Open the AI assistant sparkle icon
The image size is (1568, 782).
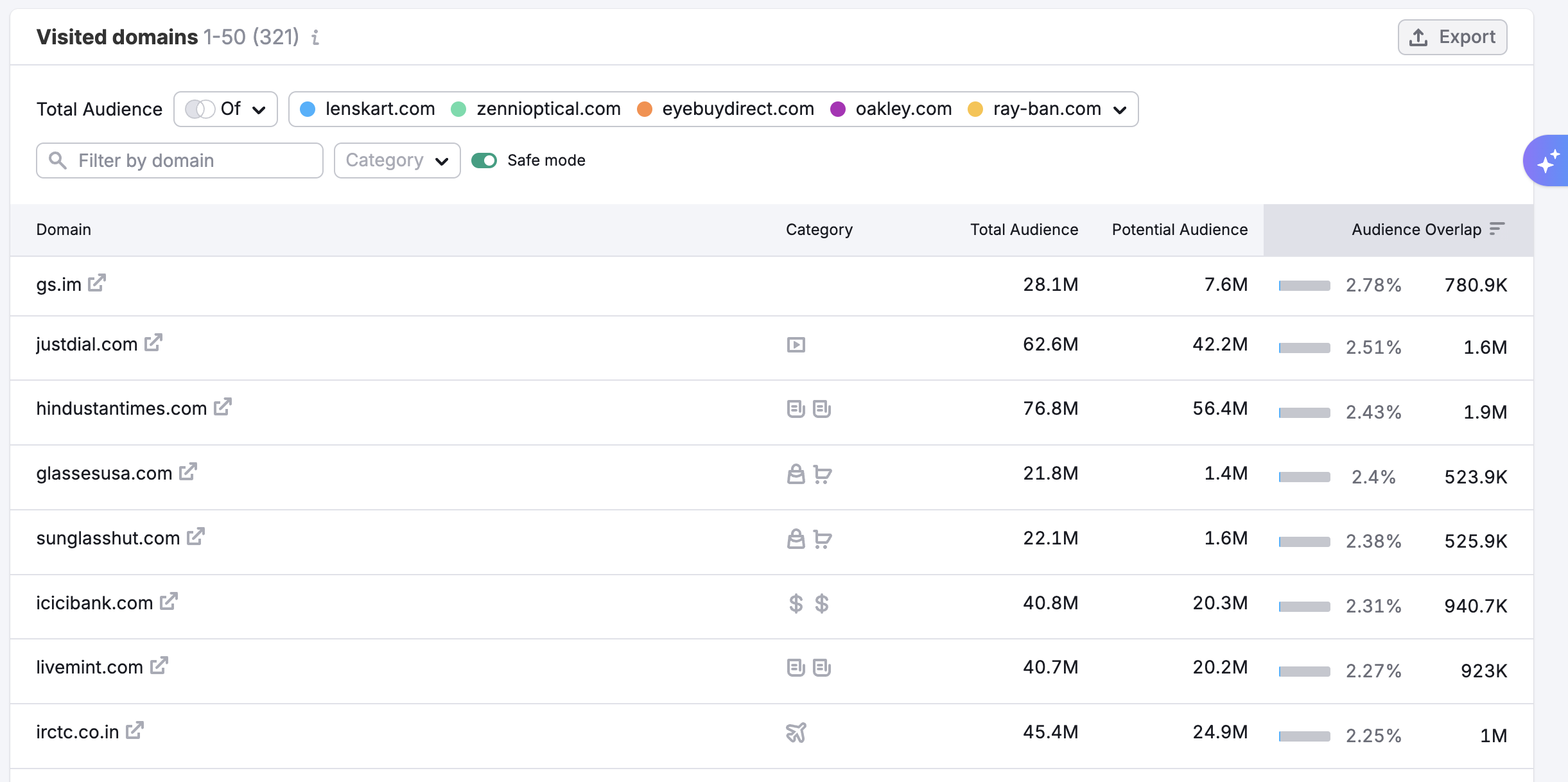[1548, 161]
